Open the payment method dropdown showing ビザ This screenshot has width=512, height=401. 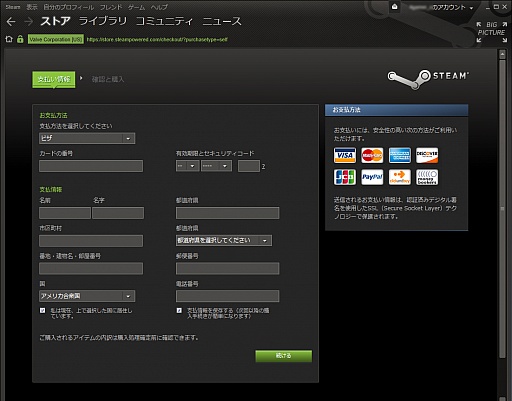87,138
